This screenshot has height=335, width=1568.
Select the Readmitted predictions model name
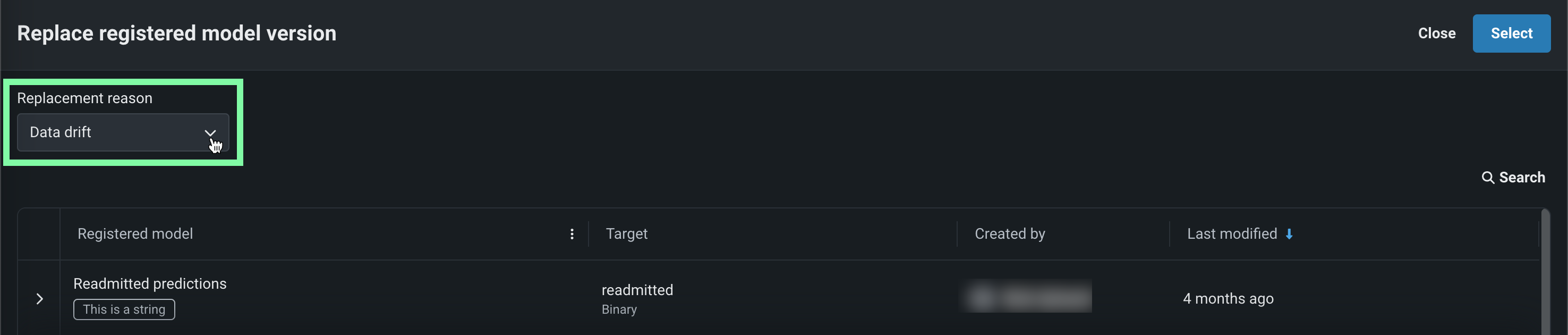[x=150, y=284]
